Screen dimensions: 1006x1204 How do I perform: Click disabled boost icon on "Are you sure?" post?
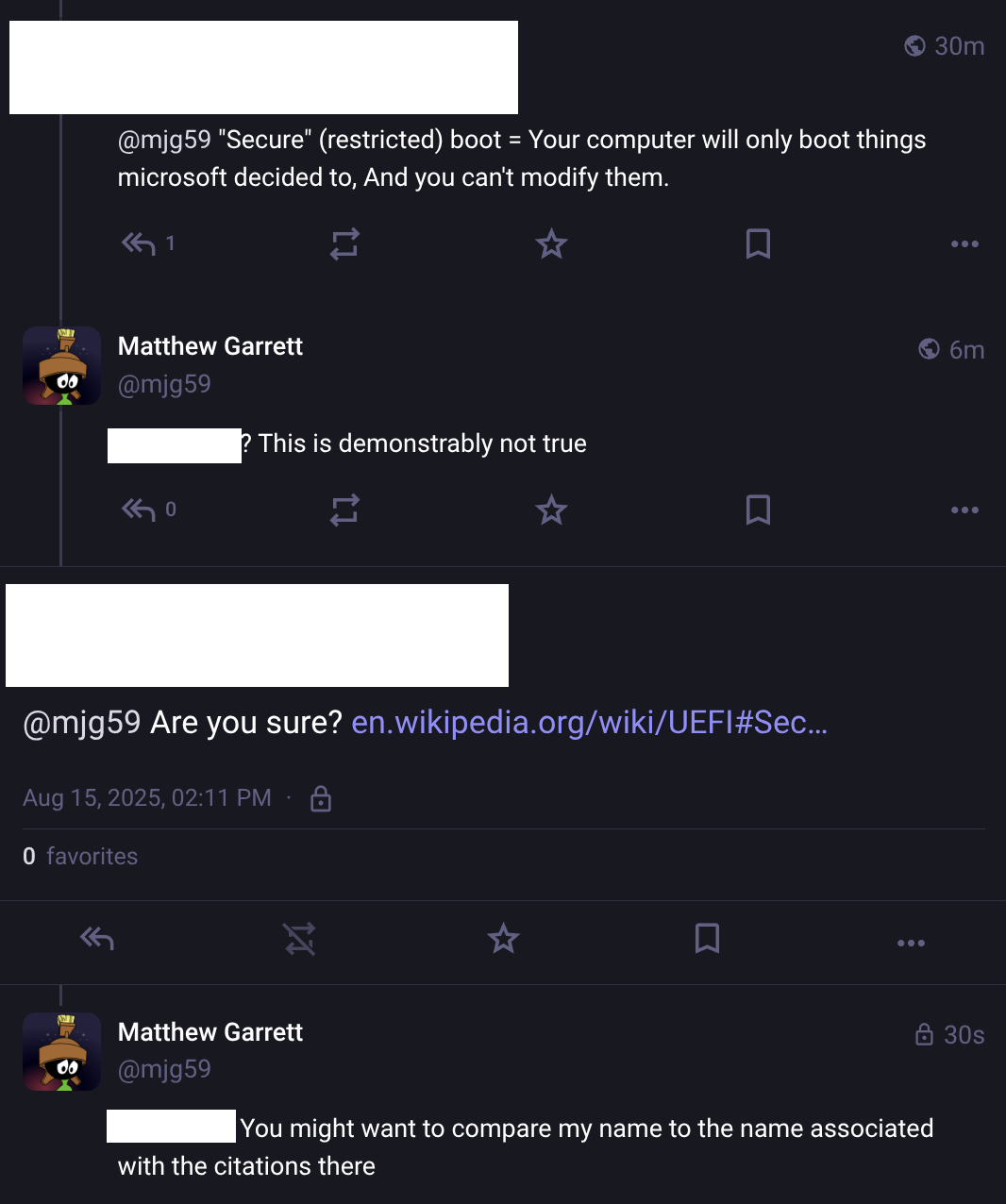[299, 939]
